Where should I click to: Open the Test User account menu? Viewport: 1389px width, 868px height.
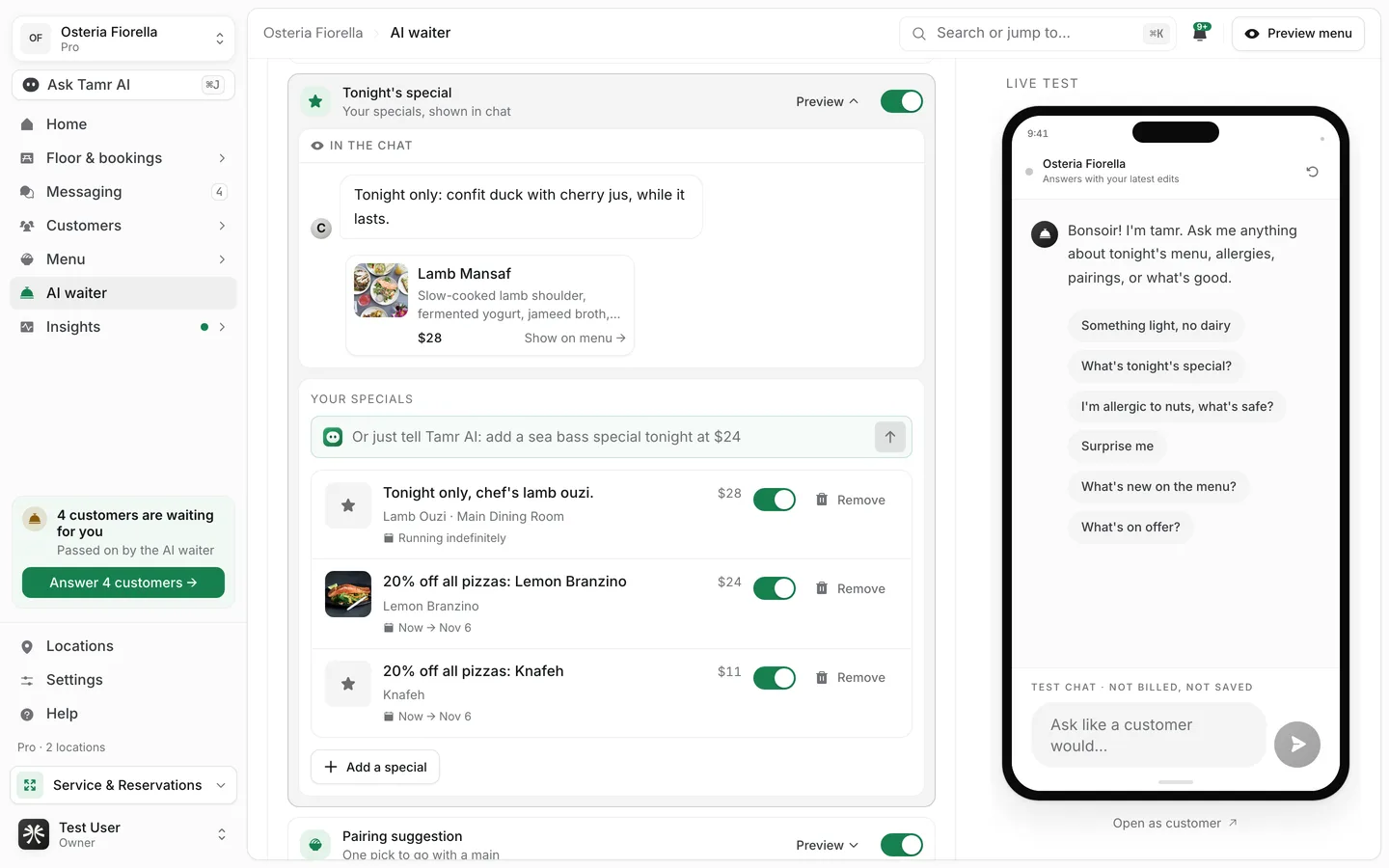[123, 834]
